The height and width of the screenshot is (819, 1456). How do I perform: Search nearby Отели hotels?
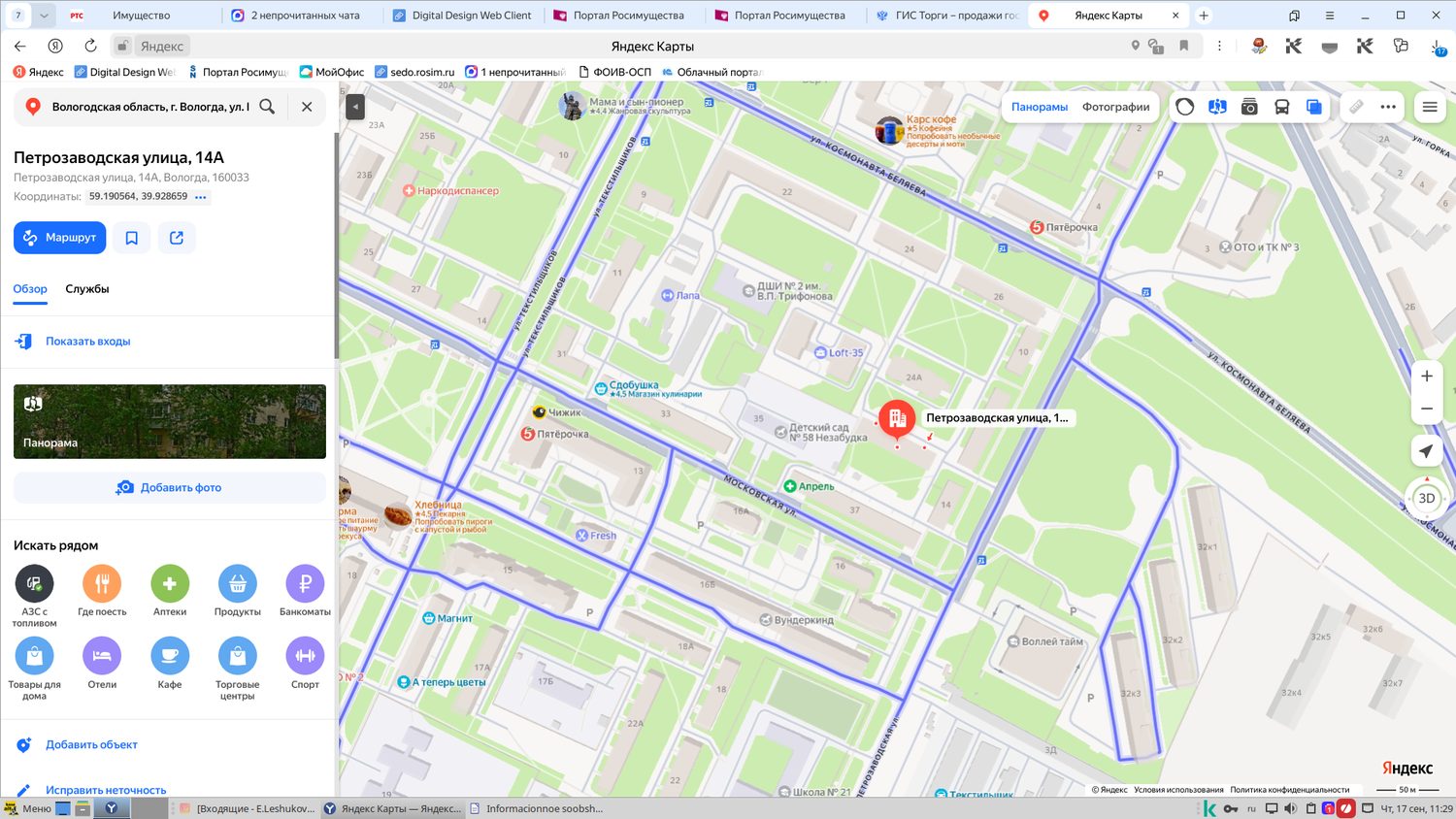point(102,664)
